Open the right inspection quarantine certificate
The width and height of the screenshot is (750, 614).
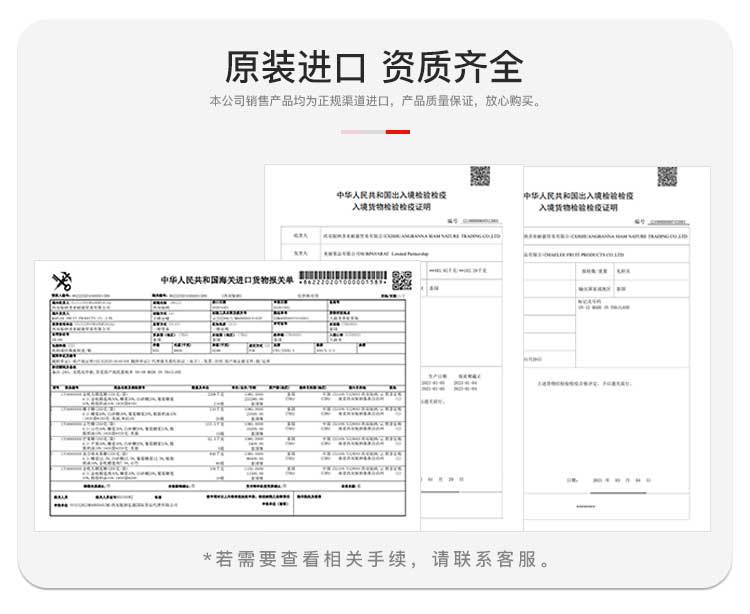click(617, 349)
